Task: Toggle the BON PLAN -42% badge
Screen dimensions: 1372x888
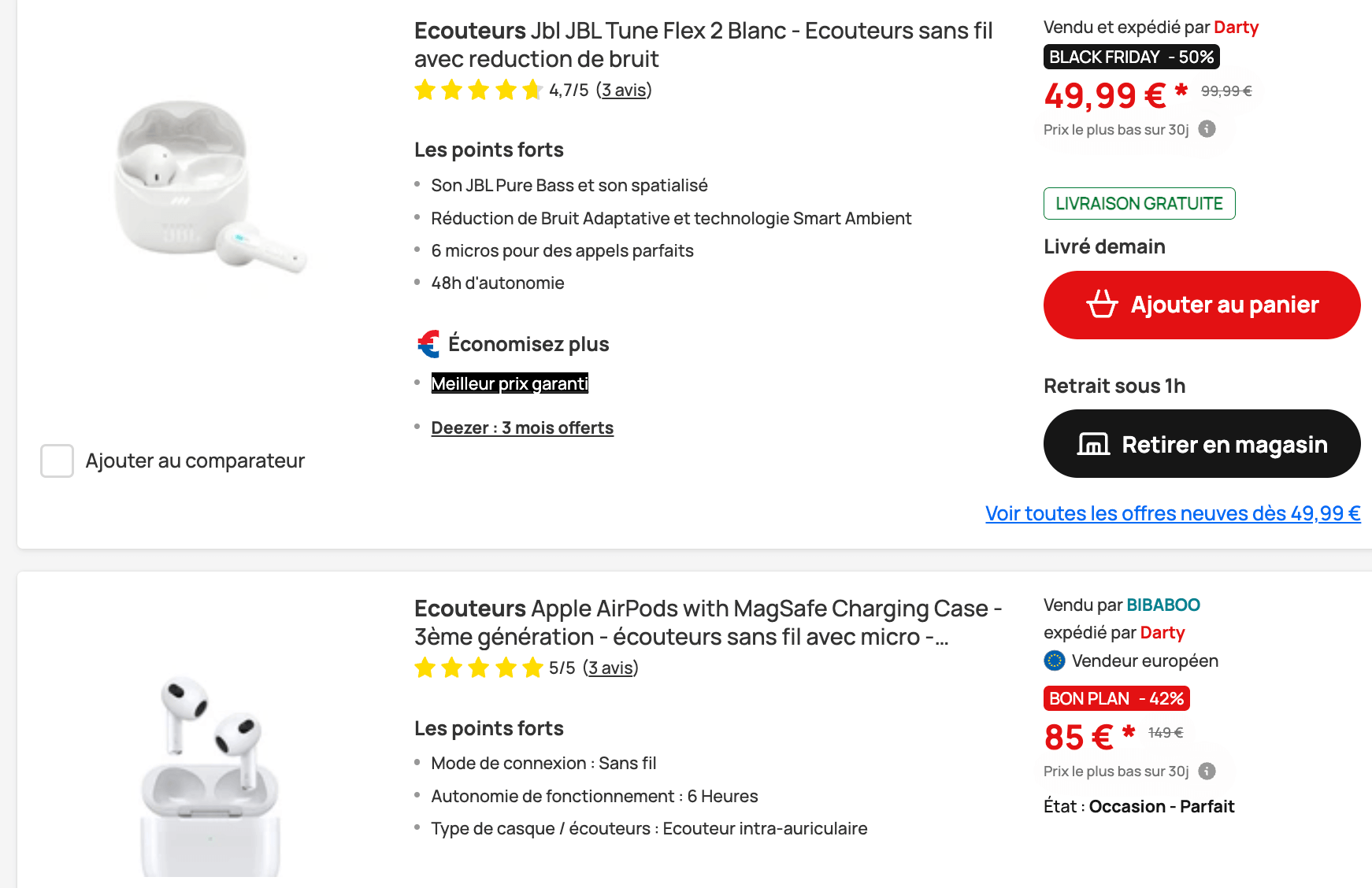Action: point(1115,698)
